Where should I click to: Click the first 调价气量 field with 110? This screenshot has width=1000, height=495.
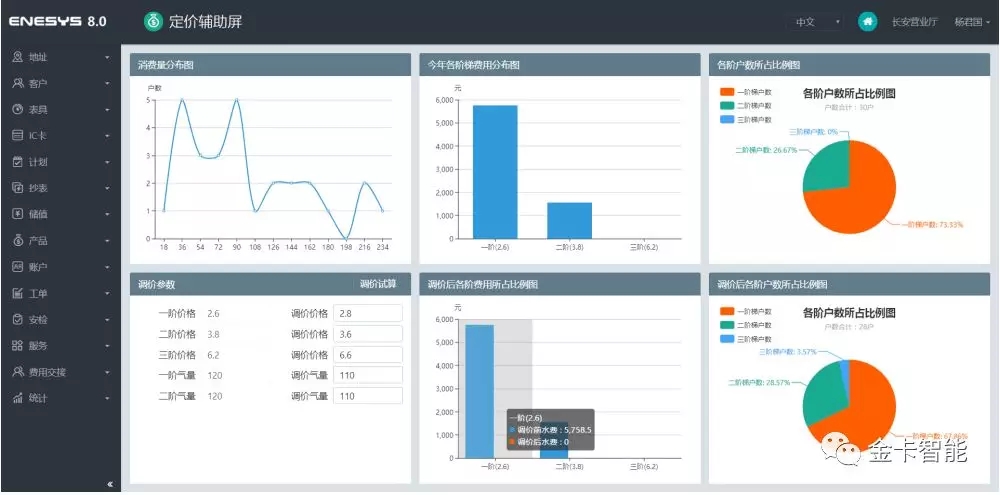tap(368, 375)
